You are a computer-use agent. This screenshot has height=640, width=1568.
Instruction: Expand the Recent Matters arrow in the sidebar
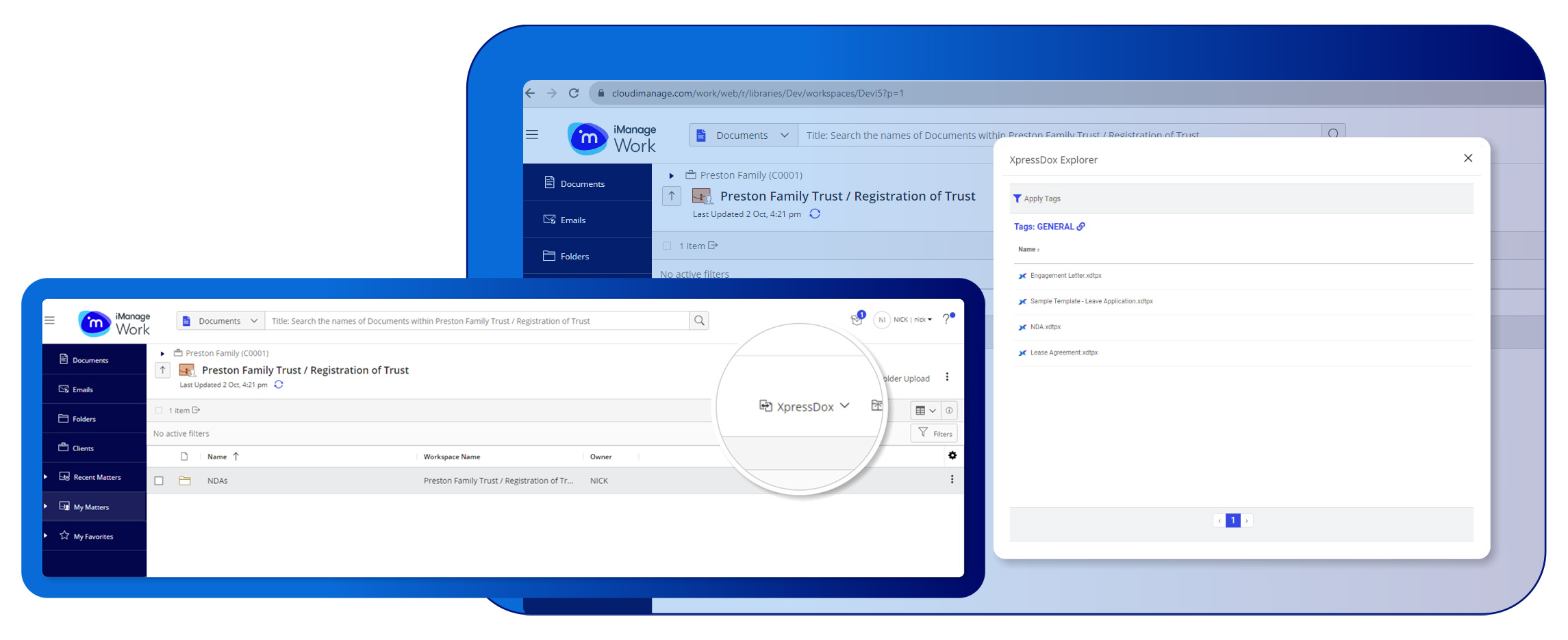[46, 476]
